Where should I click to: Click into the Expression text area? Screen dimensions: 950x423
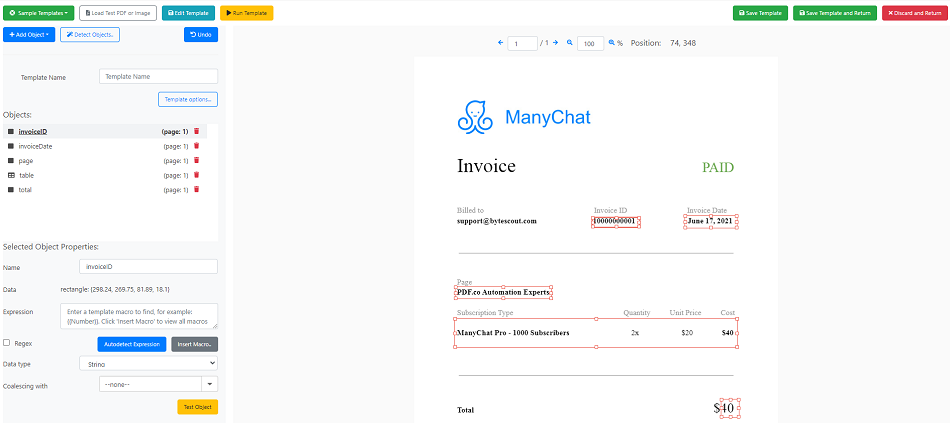click(139, 316)
